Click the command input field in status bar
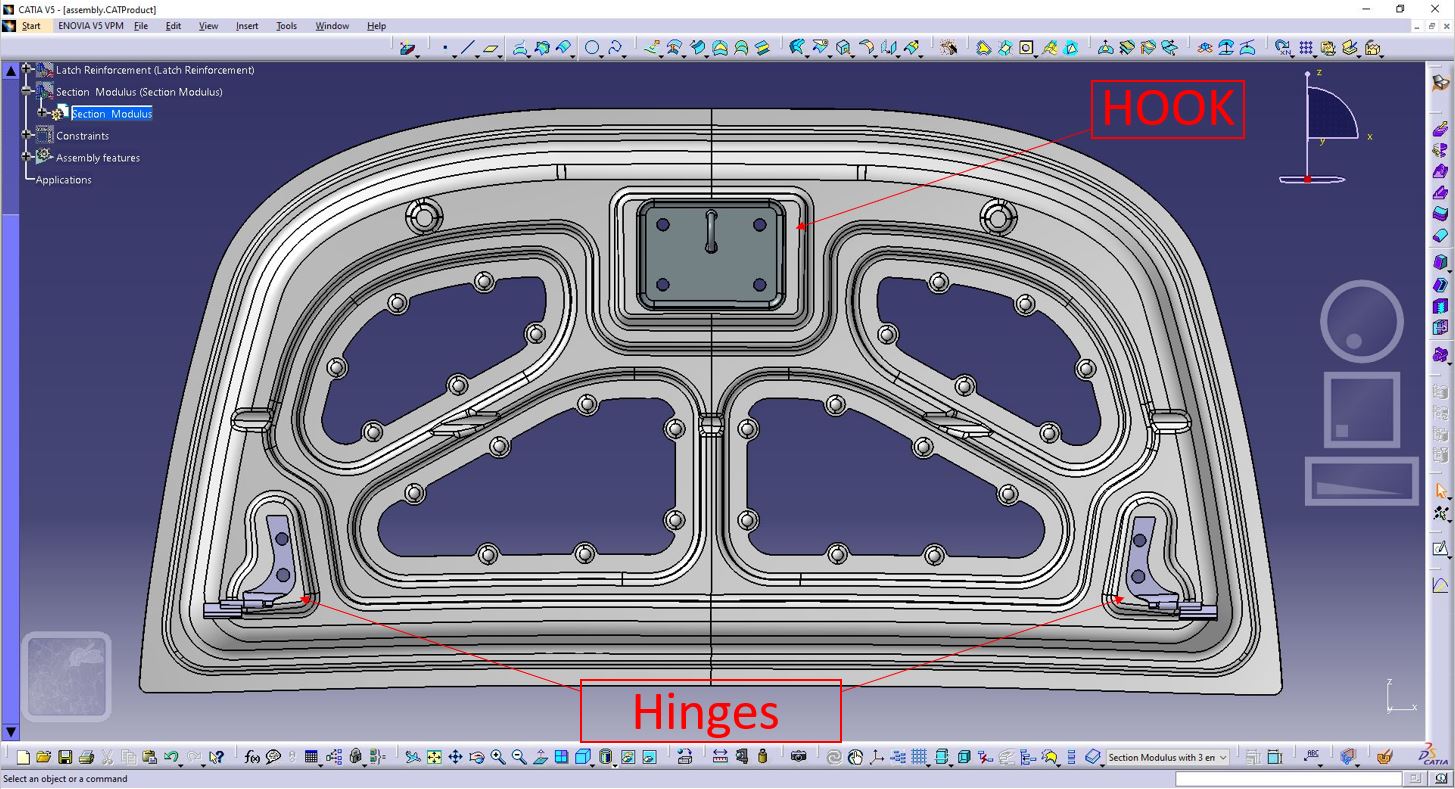Image resolution: width=1455 pixels, height=789 pixels. click(1292, 779)
